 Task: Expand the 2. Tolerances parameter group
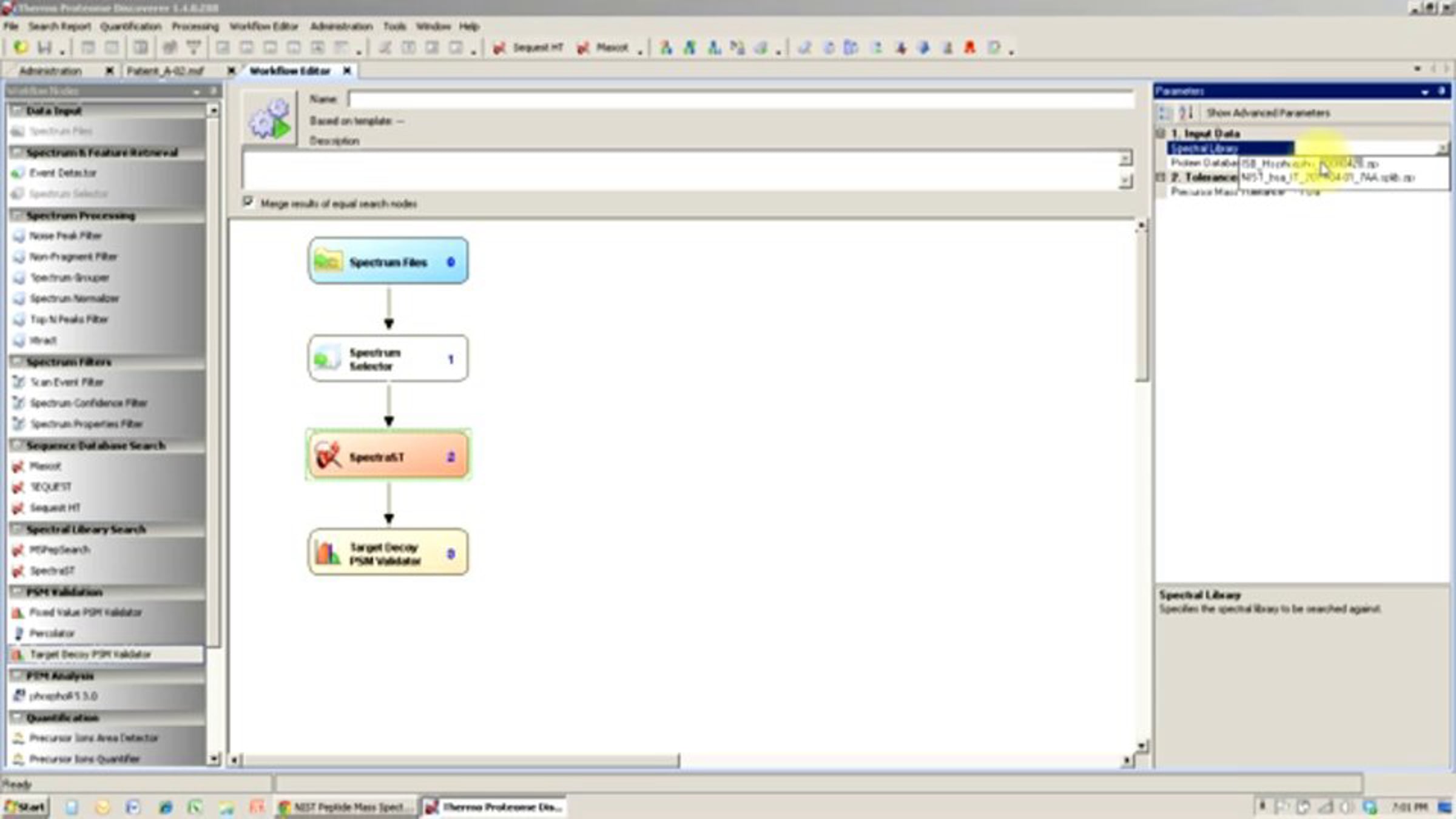[1161, 177]
